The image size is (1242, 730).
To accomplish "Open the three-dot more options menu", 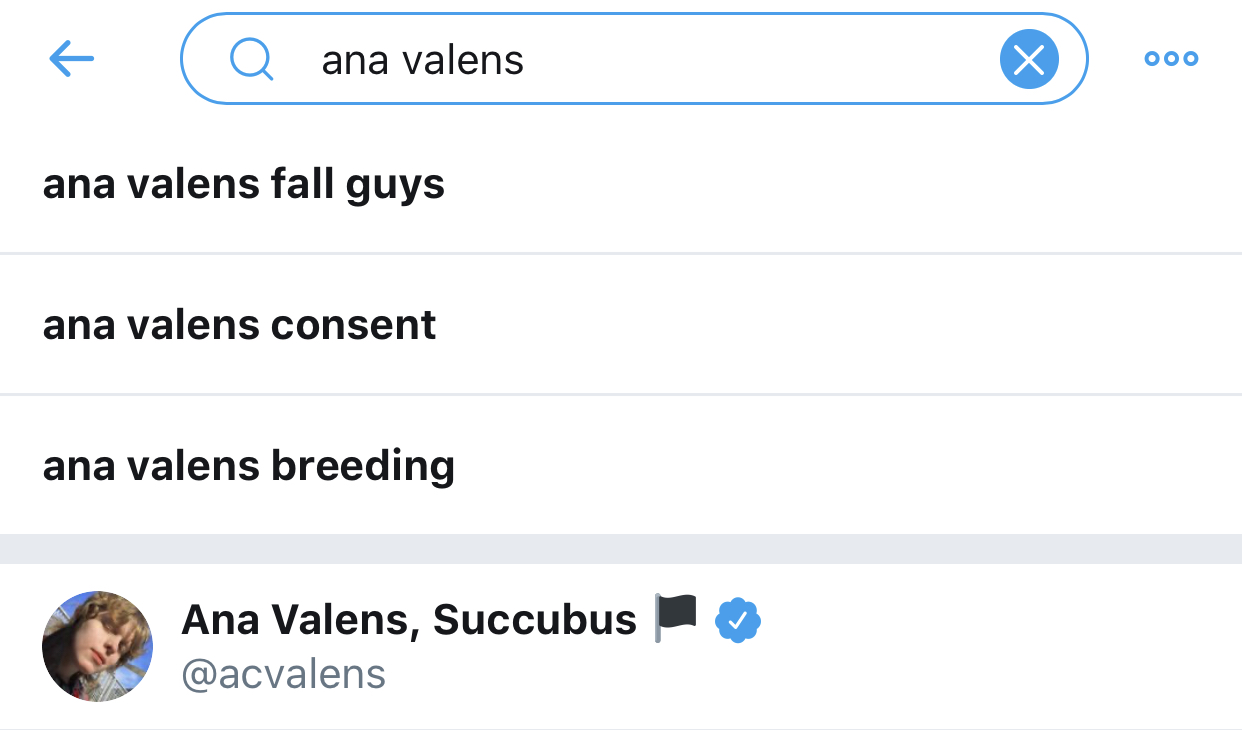I will pyautogui.click(x=1171, y=59).
